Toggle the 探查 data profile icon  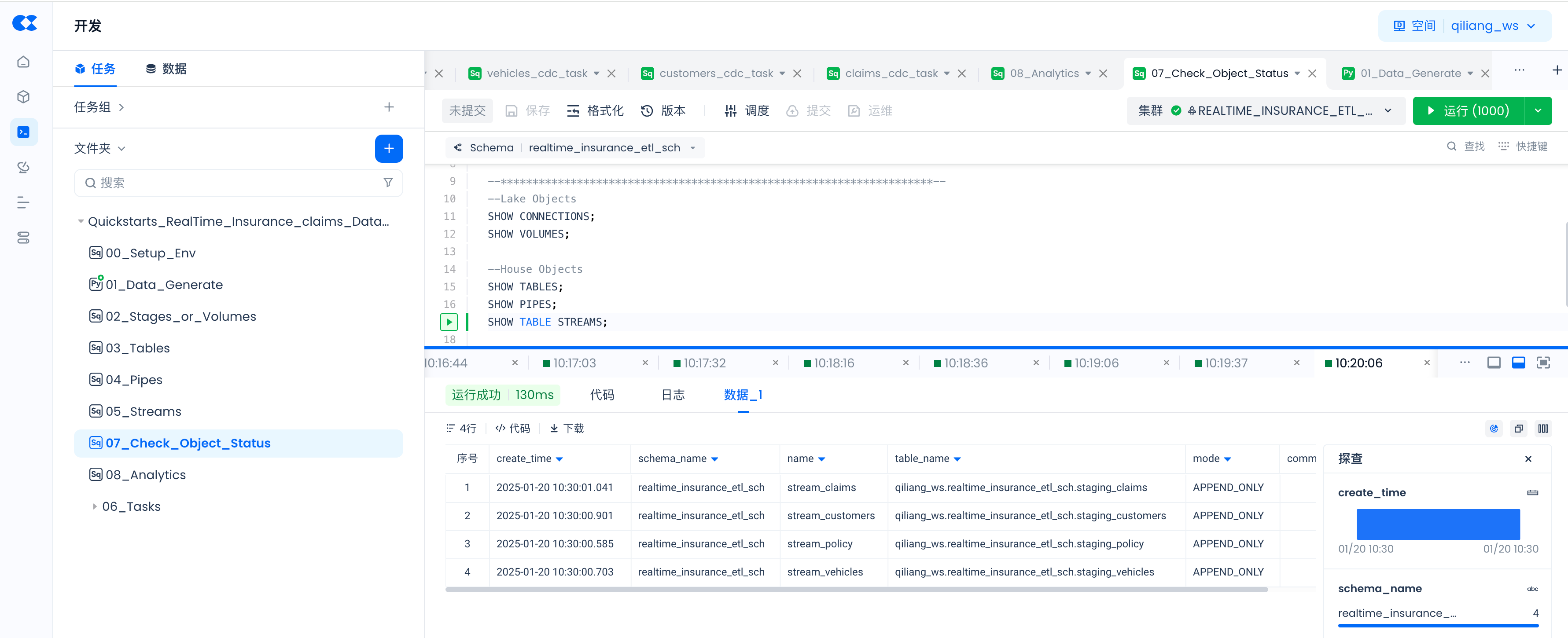(1494, 428)
